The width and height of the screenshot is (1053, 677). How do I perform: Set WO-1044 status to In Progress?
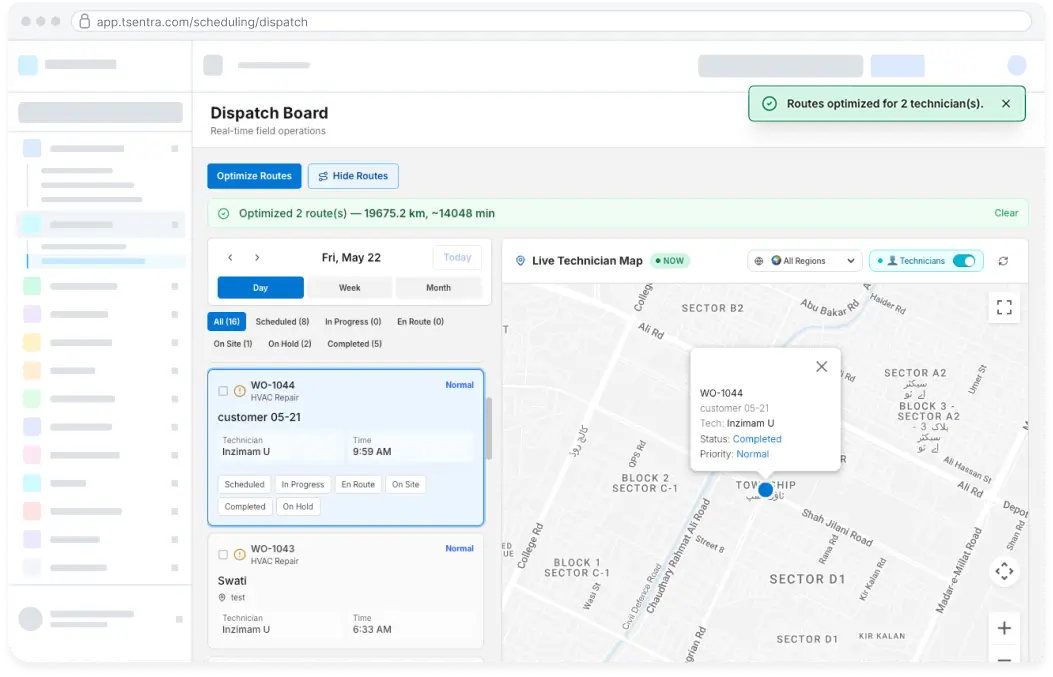(302, 484)
